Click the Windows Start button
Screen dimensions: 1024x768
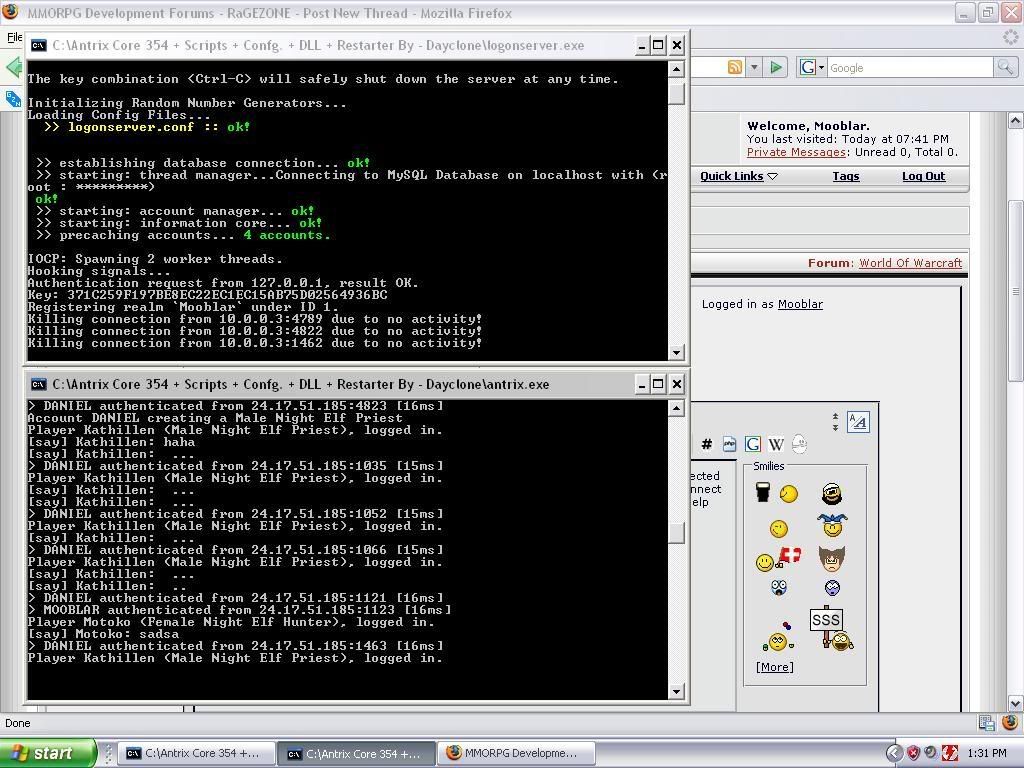tap(47, 753)
